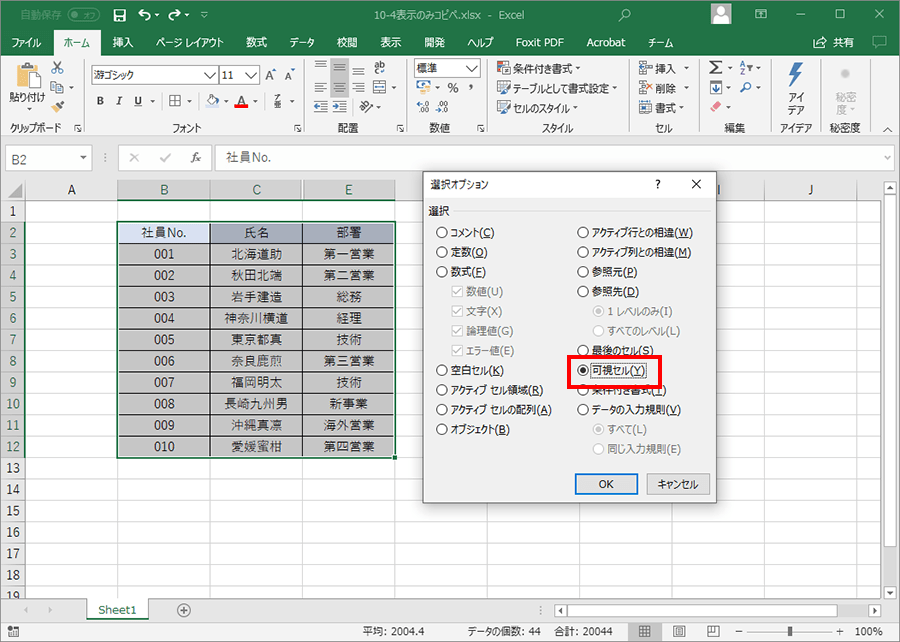The height and width of the screenshot is (642, 900).
Task: Click the Name Box showing B2
Action: coord(45,158)
